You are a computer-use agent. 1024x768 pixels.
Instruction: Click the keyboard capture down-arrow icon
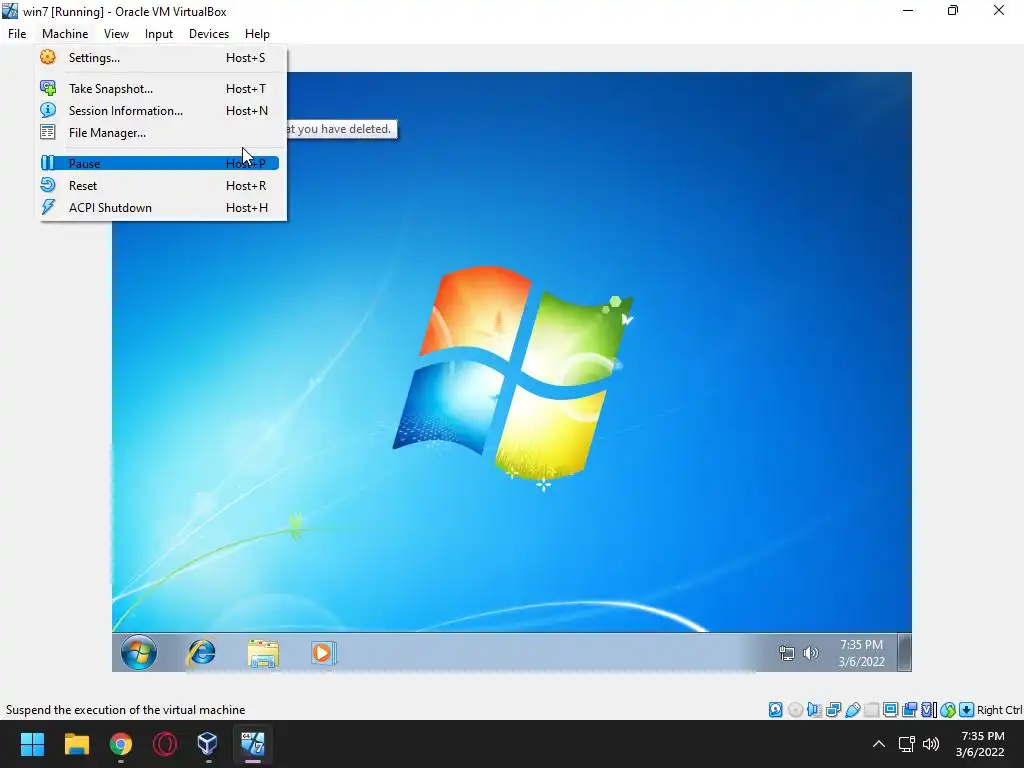967,710
